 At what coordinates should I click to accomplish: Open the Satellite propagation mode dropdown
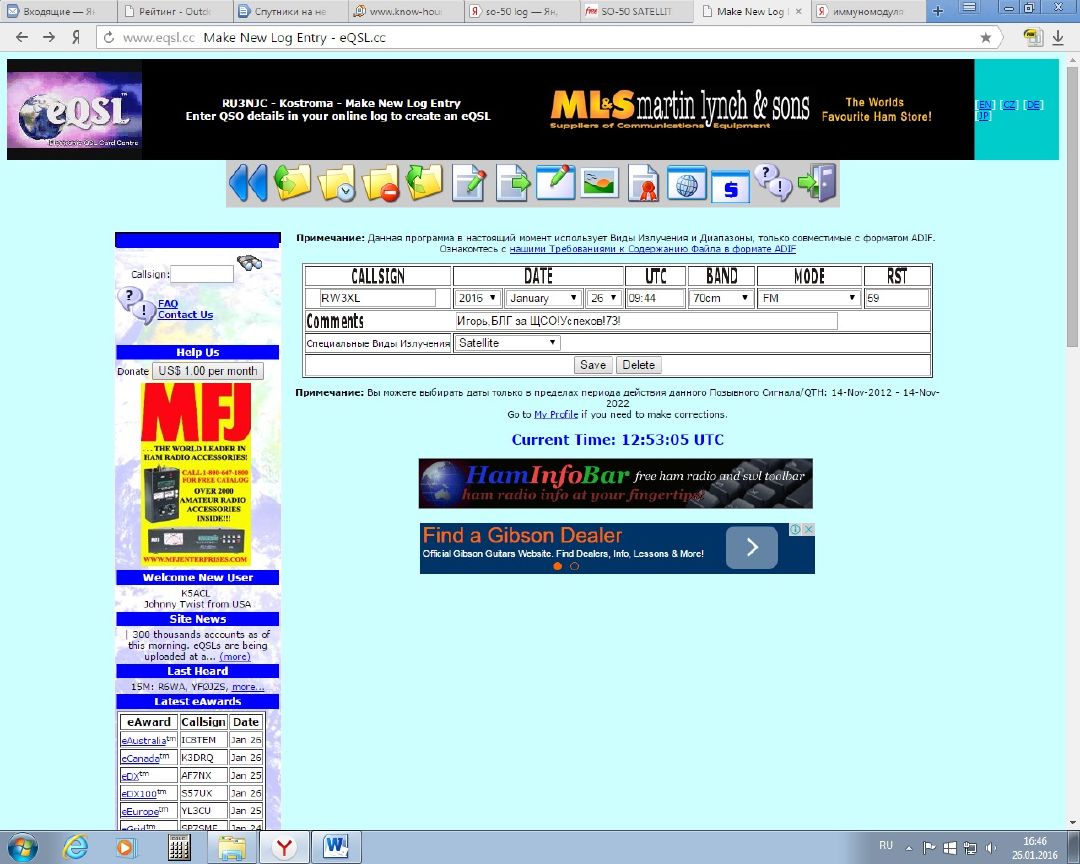tap(507, 342)
